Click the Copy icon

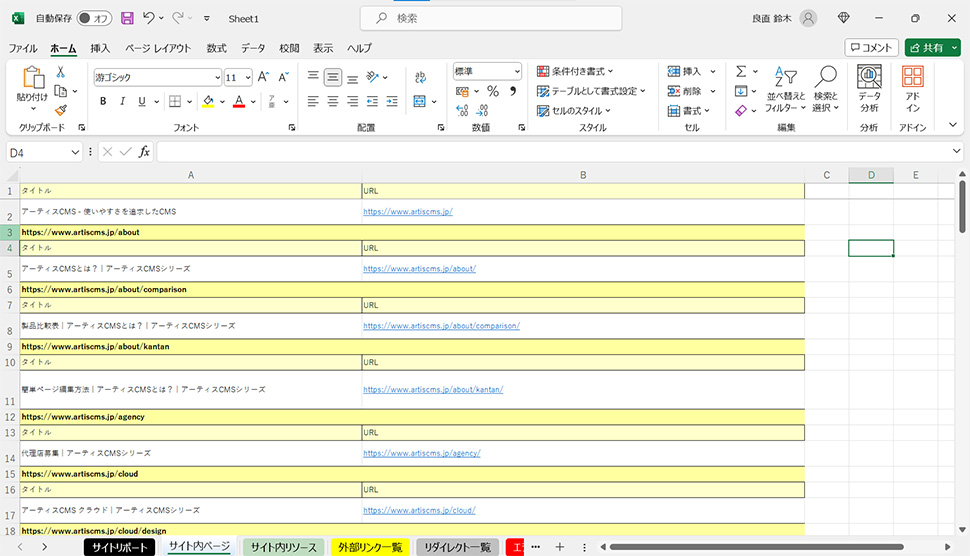pos(61,92)
